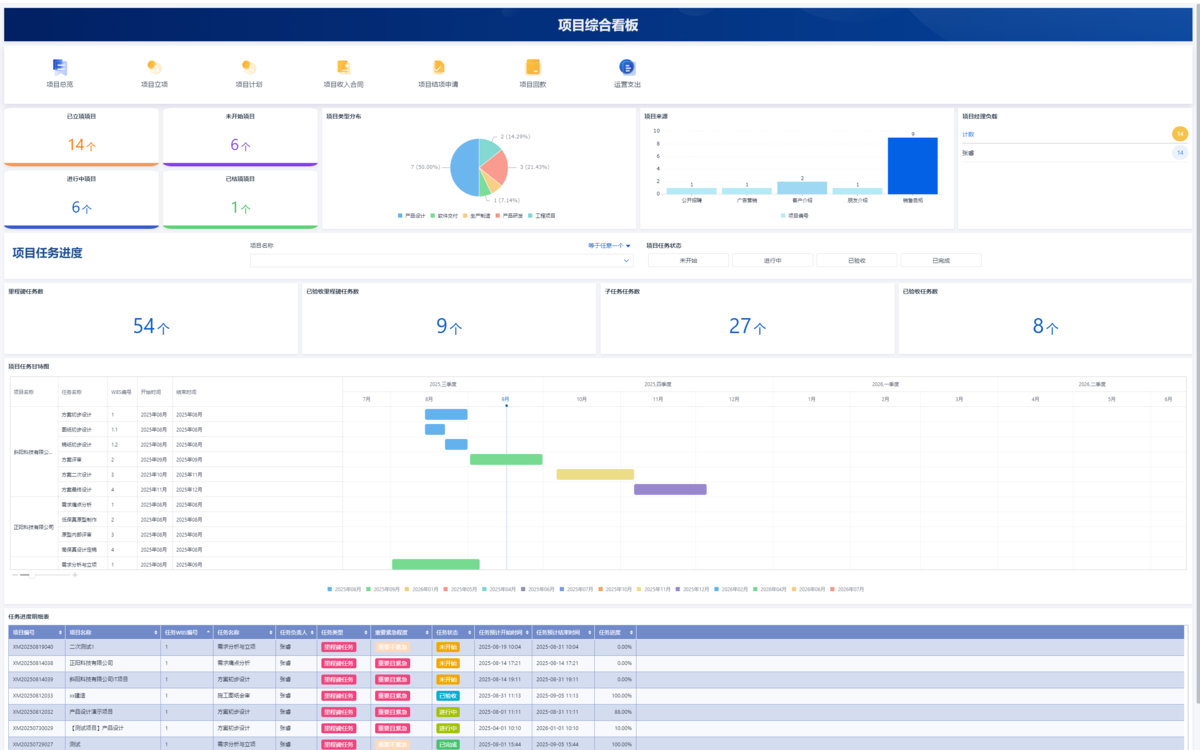Open the 运营支出 icon
The height and width of the screenshot is (750, 1200).
pyautogui.click(x=627, y=67)
